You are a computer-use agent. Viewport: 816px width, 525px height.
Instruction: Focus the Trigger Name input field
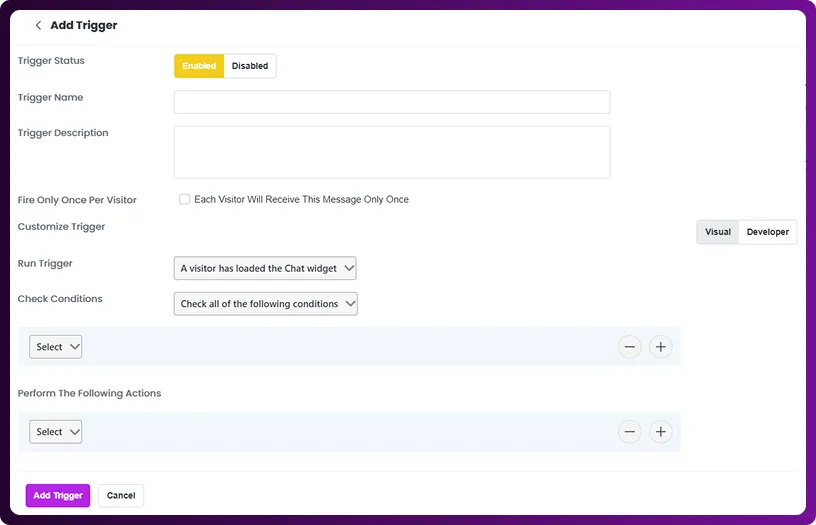coord(391,102)
